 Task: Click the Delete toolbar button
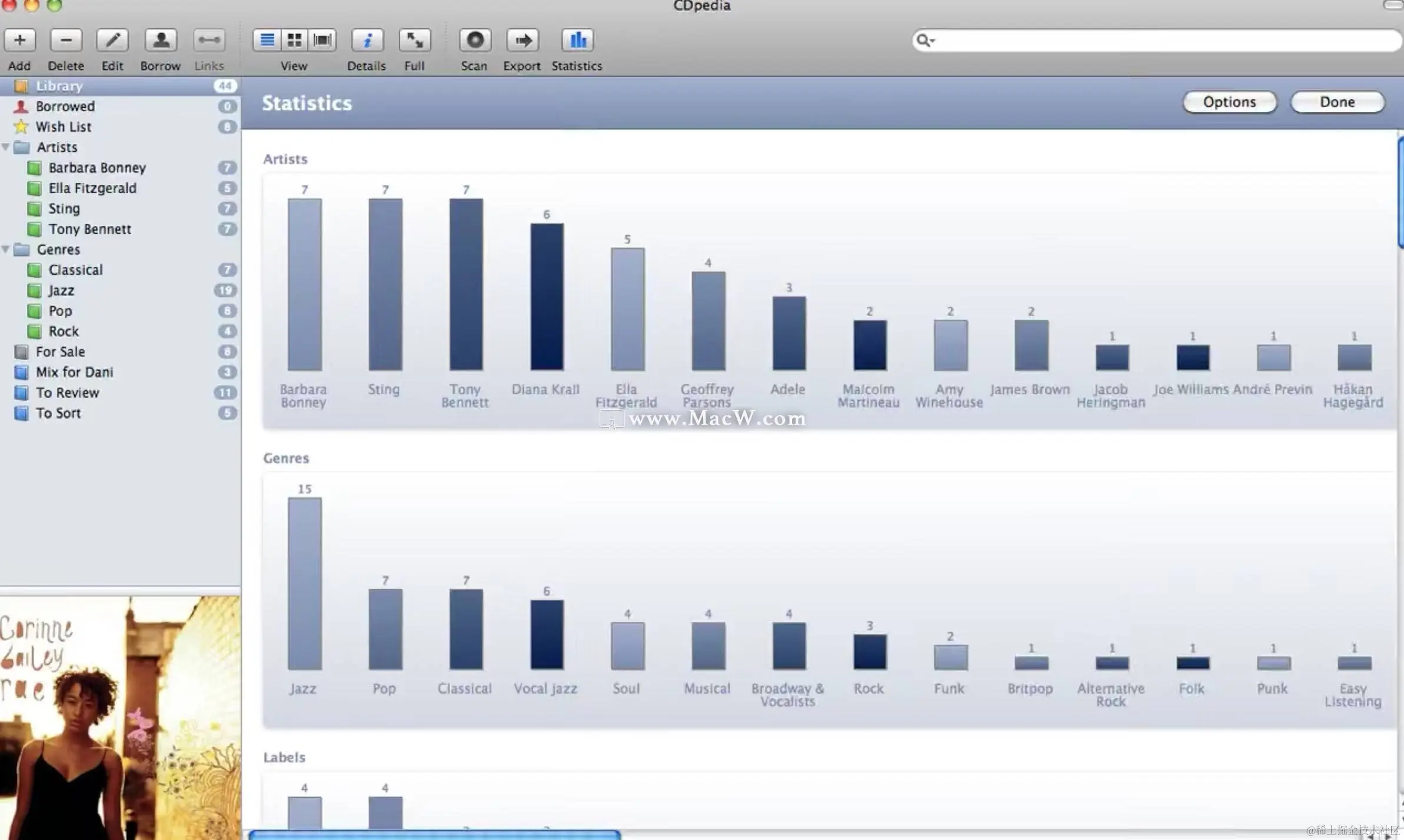(66, 40)
